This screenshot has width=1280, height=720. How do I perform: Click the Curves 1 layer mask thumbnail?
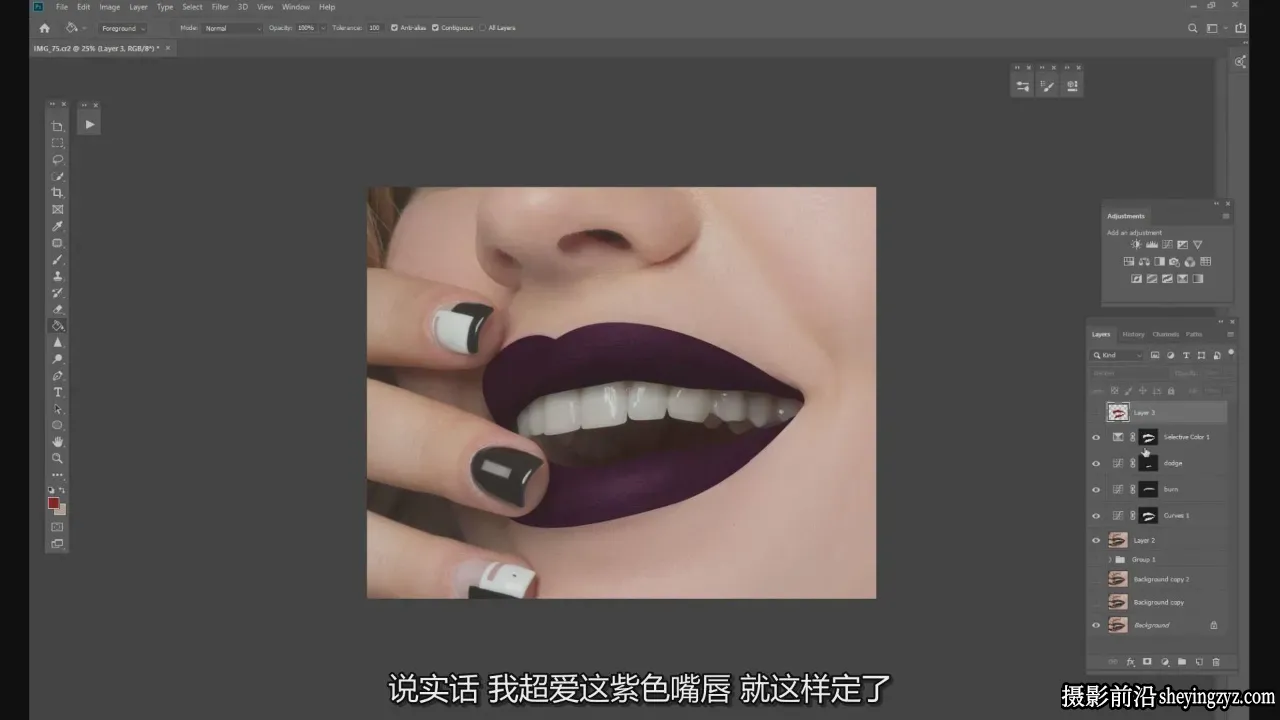1149,515
